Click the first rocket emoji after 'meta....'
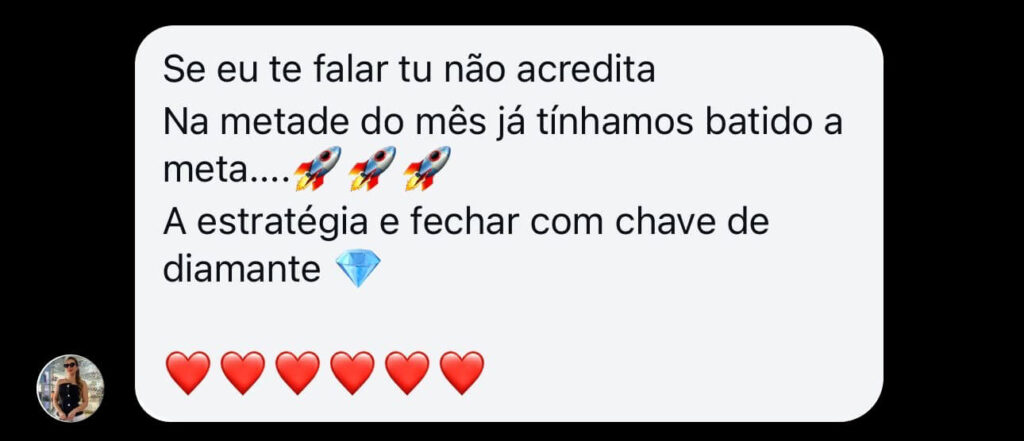This screenshot has width=1024, height=441. click(x=317, y=168)
